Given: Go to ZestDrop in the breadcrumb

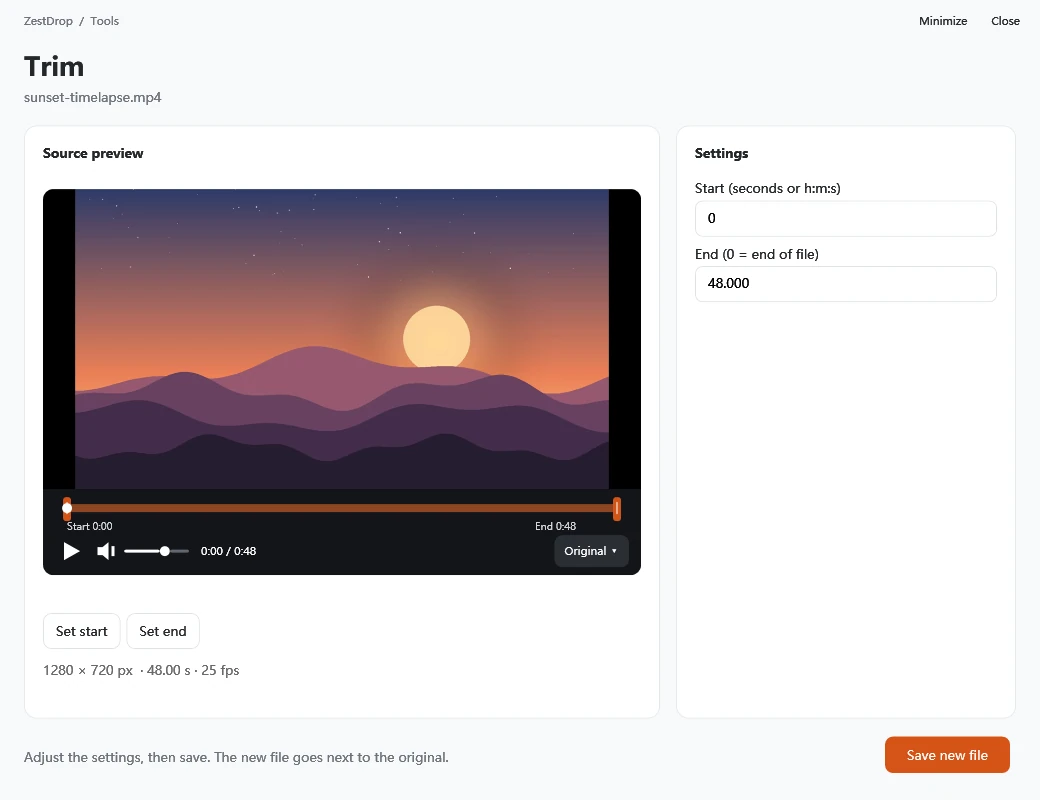Looking at the screenshot, I should [x=48, y=21].
